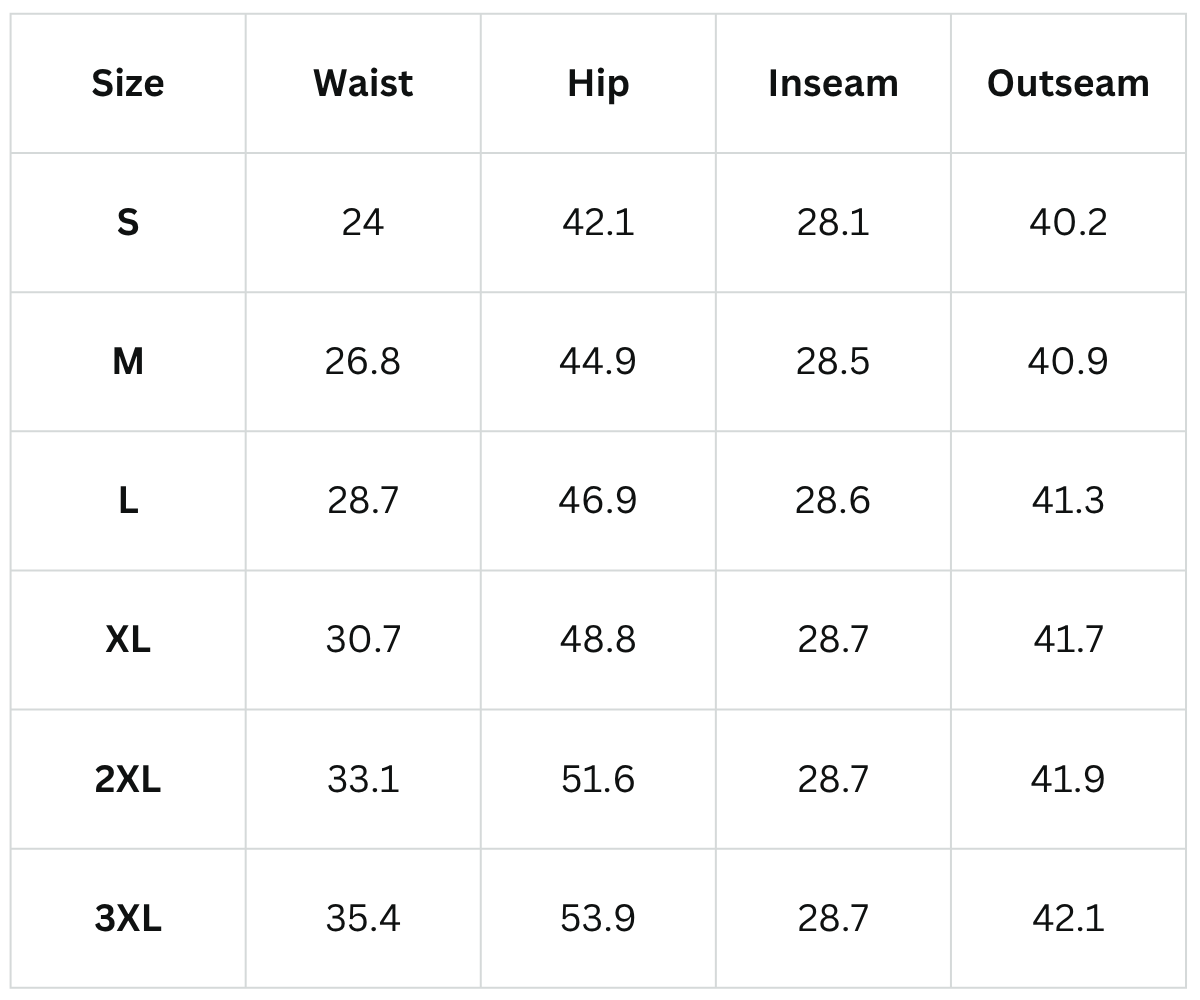This screenshot has width=1200, height=1000.
Task: Click the Hip column header
Action: [x=598, y=83]
